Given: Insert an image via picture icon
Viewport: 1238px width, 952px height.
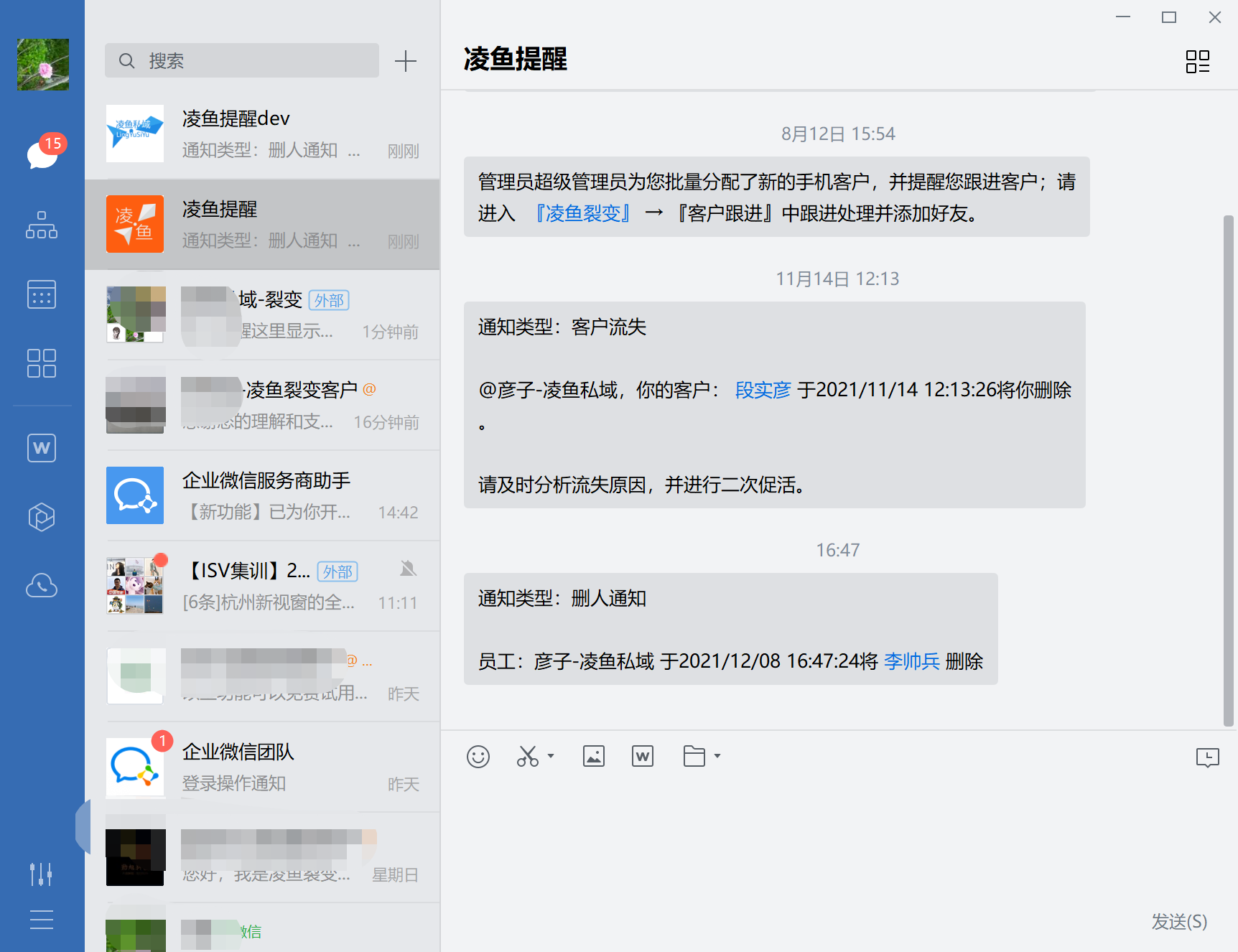Looking at the screenshot, I should 594,757.
